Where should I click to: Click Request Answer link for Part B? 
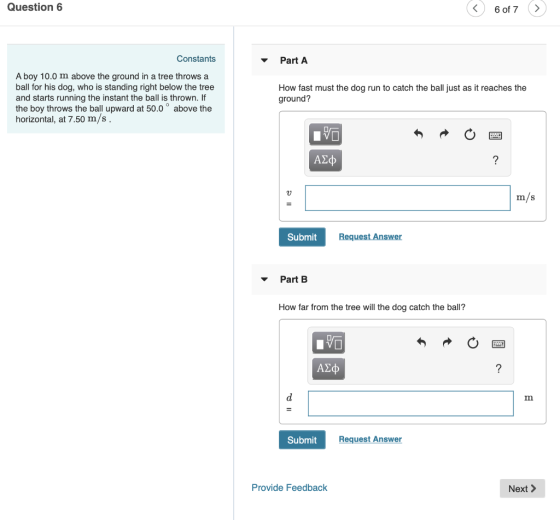[x=370, y=439]
